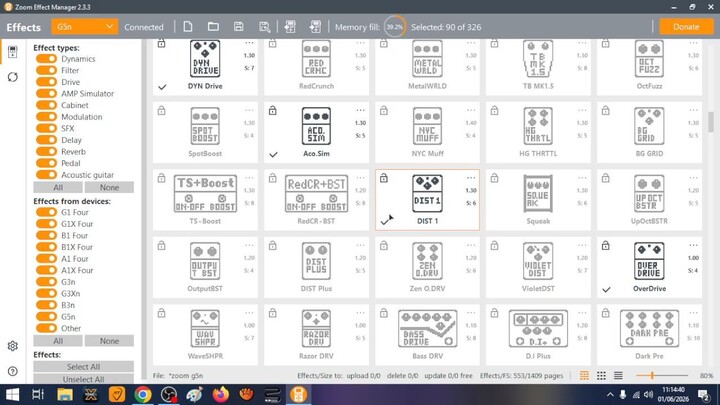Open the three-dot menu on DIST 1
The image size is (720, 405).
click(471, 178)
